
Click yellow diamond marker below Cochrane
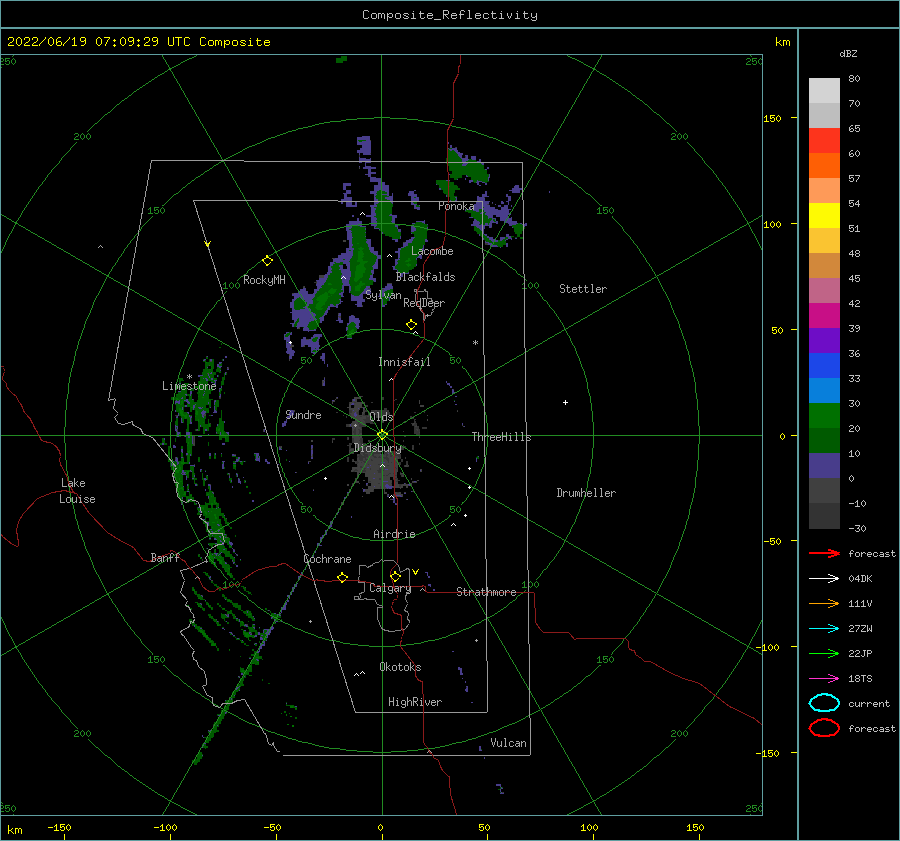pos(342,578)
